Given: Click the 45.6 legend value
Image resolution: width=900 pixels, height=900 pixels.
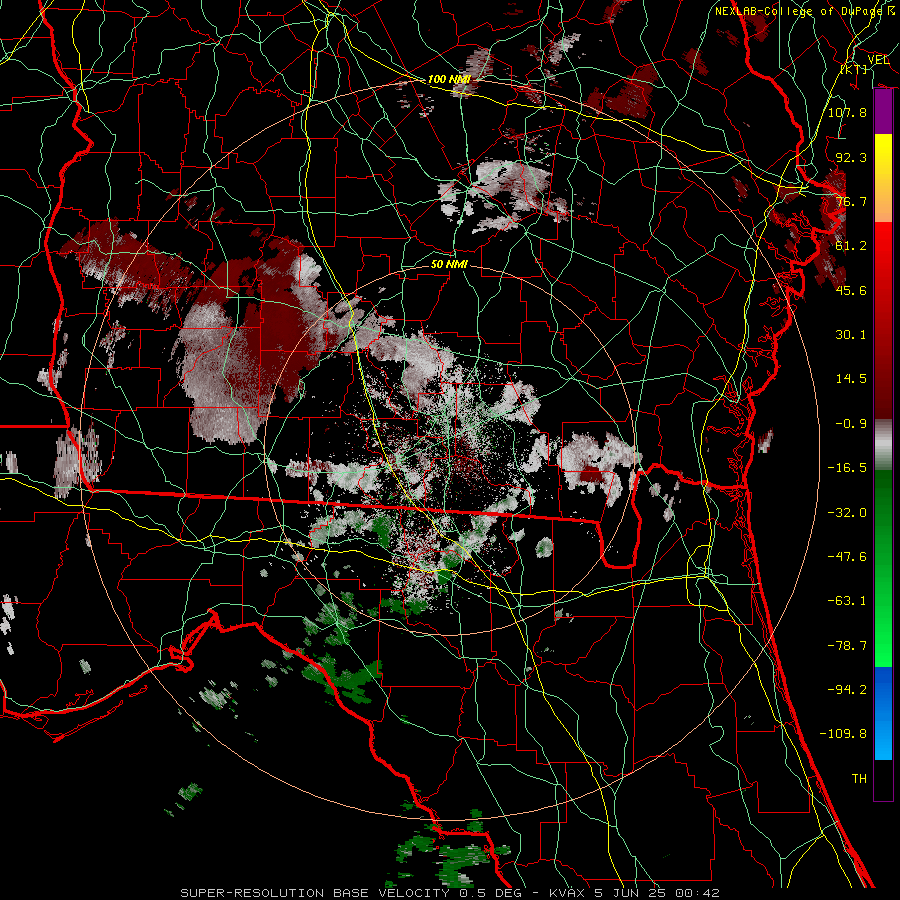Looking at the screenshot, I should 851,290.
